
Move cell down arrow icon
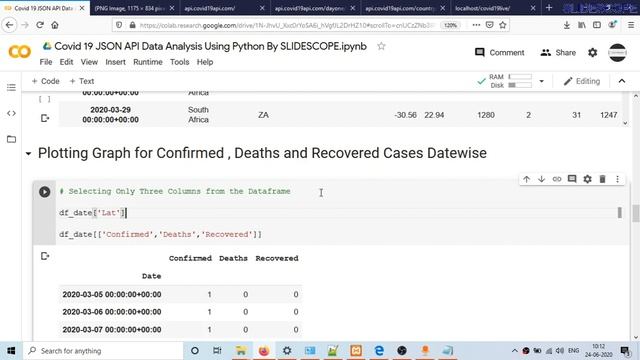(x=542, y=179)
